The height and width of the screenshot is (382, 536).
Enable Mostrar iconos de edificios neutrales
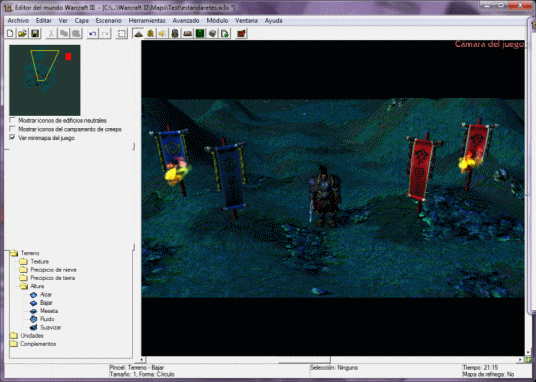pos(13,120)
